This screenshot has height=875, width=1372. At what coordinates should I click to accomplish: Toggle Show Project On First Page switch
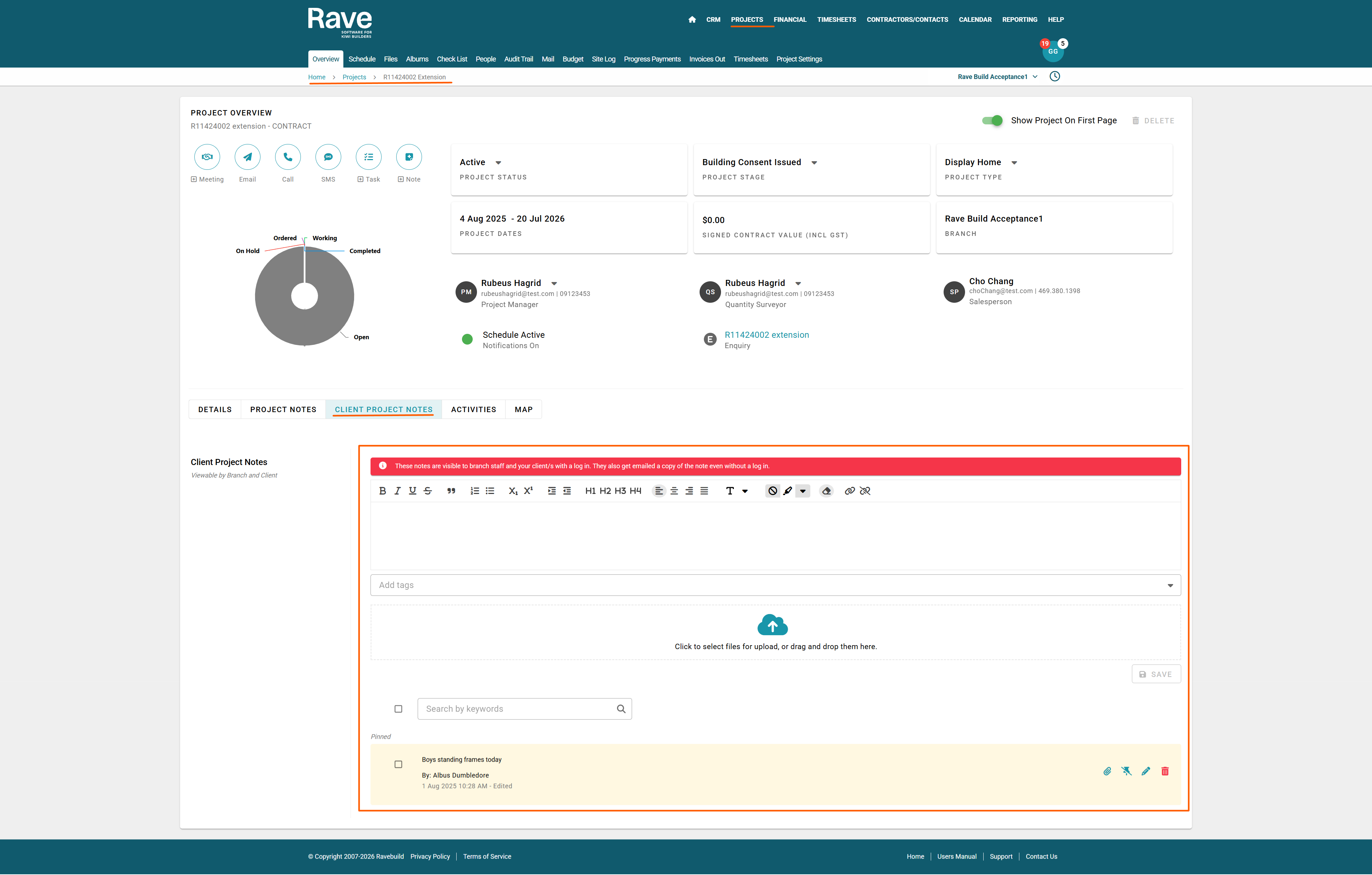point(992,120)
